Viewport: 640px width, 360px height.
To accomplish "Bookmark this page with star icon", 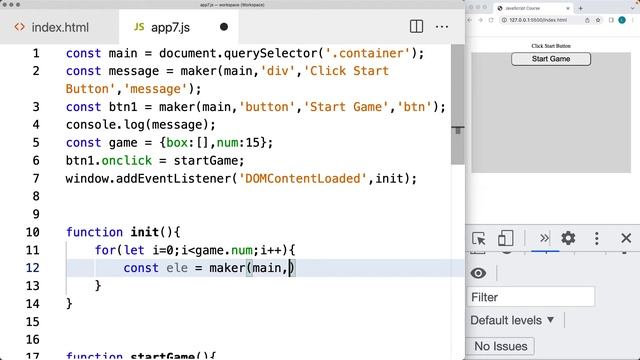I will click(598, 20).
